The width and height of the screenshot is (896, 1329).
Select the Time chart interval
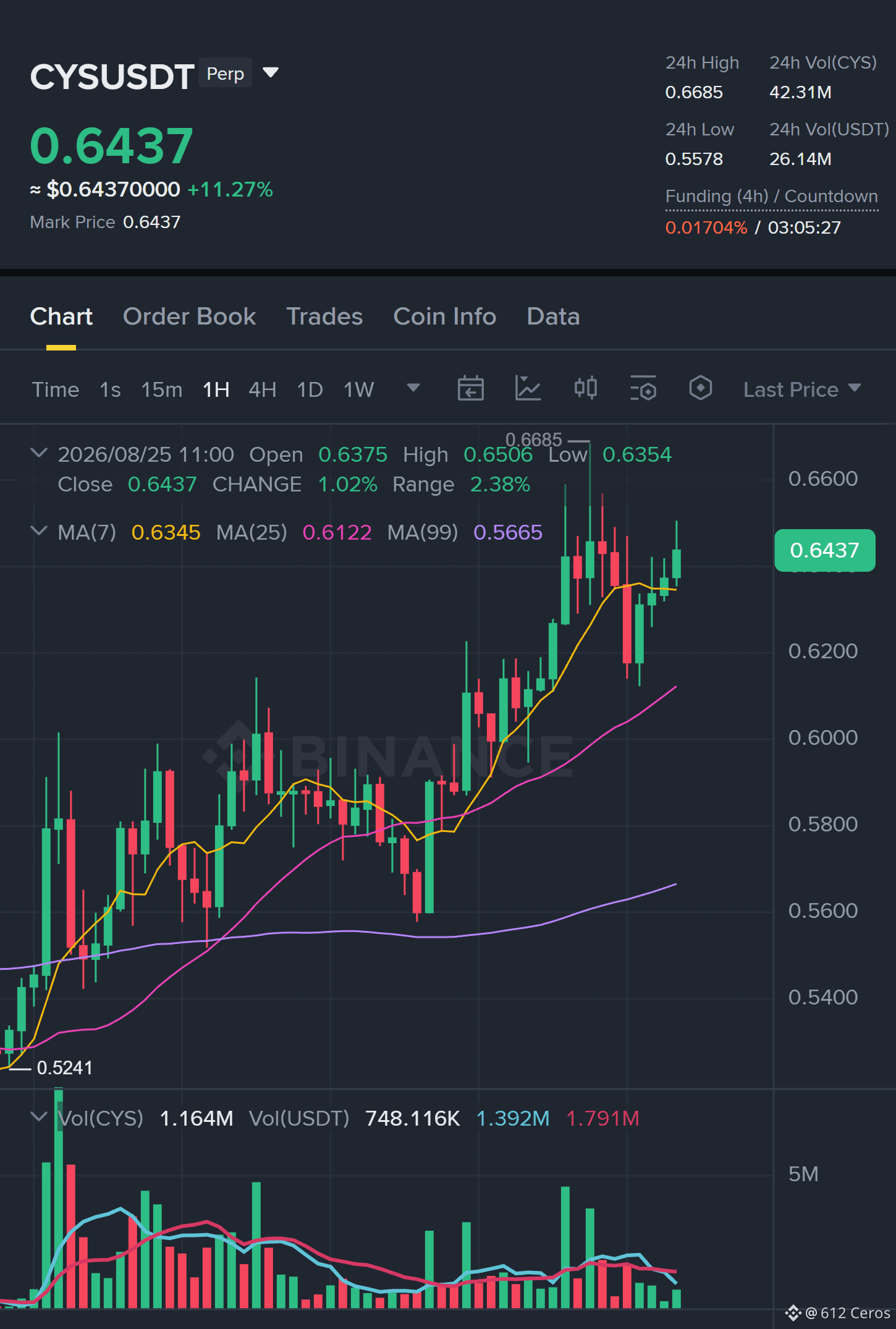pos(56,389)
